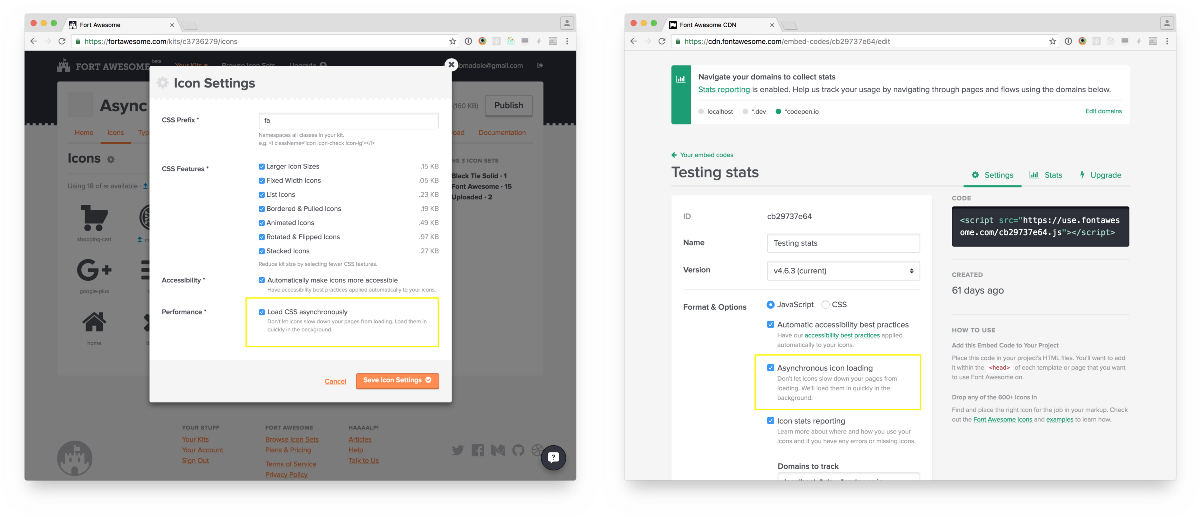Viewport: 1200px width, 517px height.
Task: Select the CSS format radio button
Action: tap(825, 304)
